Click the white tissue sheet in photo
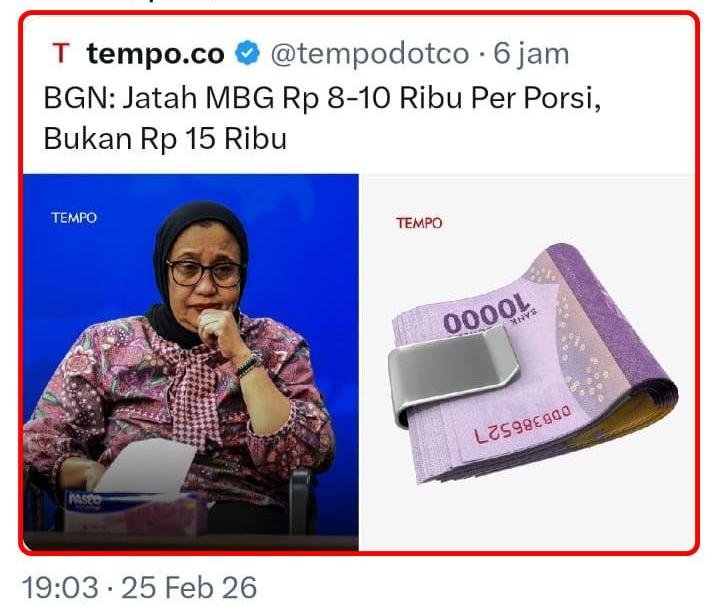This screenshot has width=720, height=615. click(x=145, y=467)
